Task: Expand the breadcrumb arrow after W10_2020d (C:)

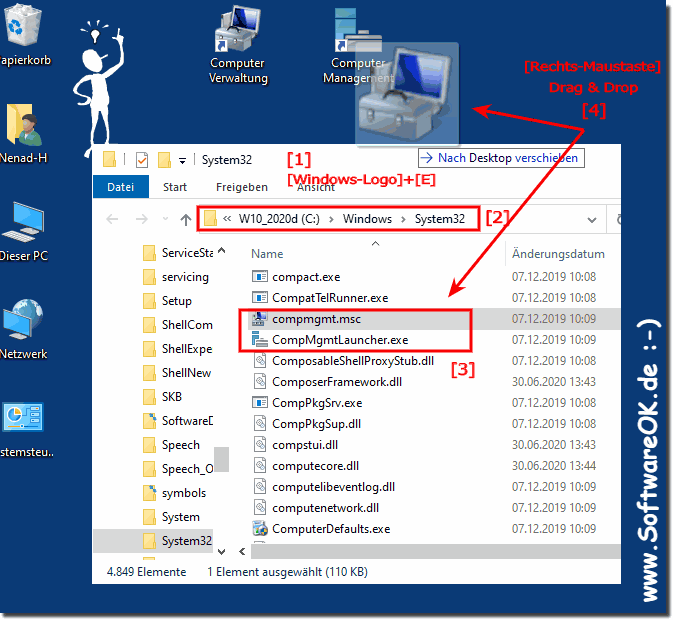Action: (331, 219)
